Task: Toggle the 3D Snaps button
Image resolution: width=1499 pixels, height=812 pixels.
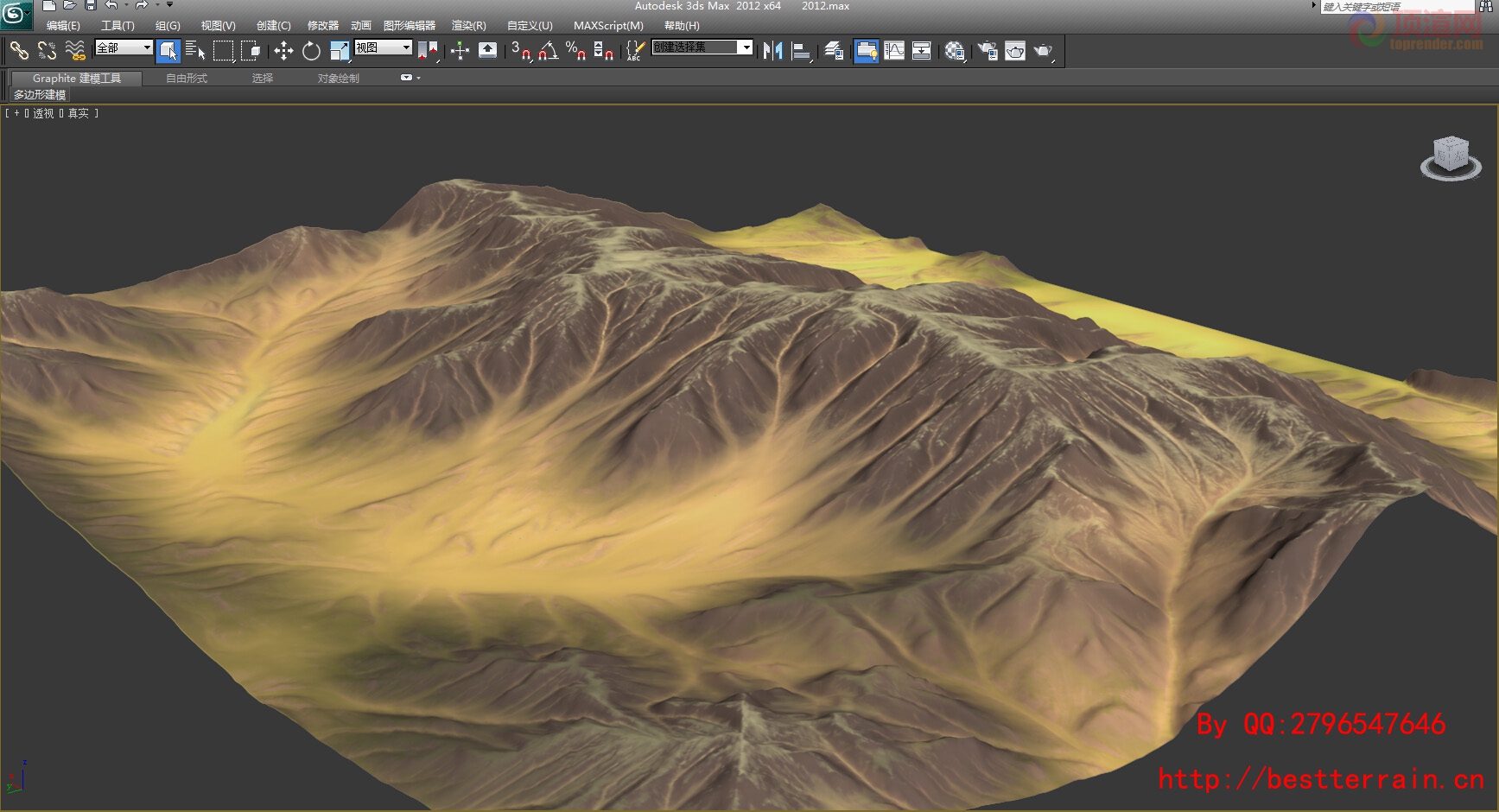Action: click(x=520, y=51)
